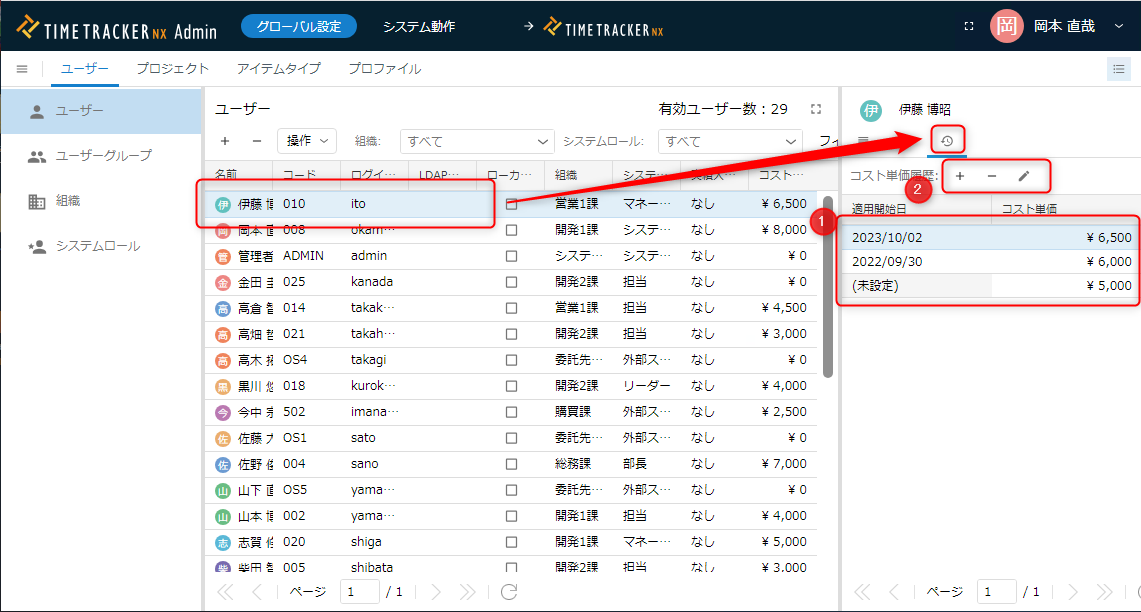Click the refresh icon in user list pager

pos(509,591)
